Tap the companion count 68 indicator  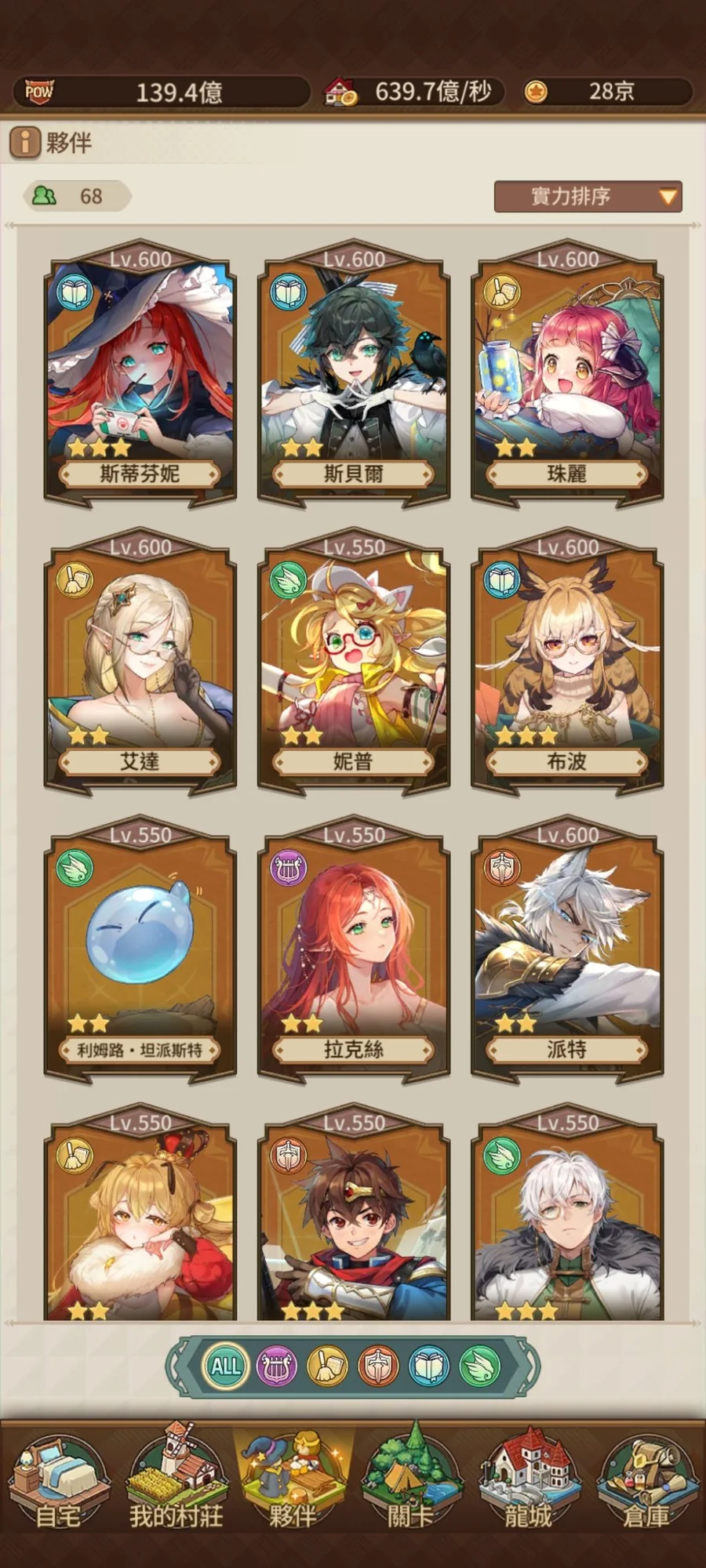tap(77, 196)
